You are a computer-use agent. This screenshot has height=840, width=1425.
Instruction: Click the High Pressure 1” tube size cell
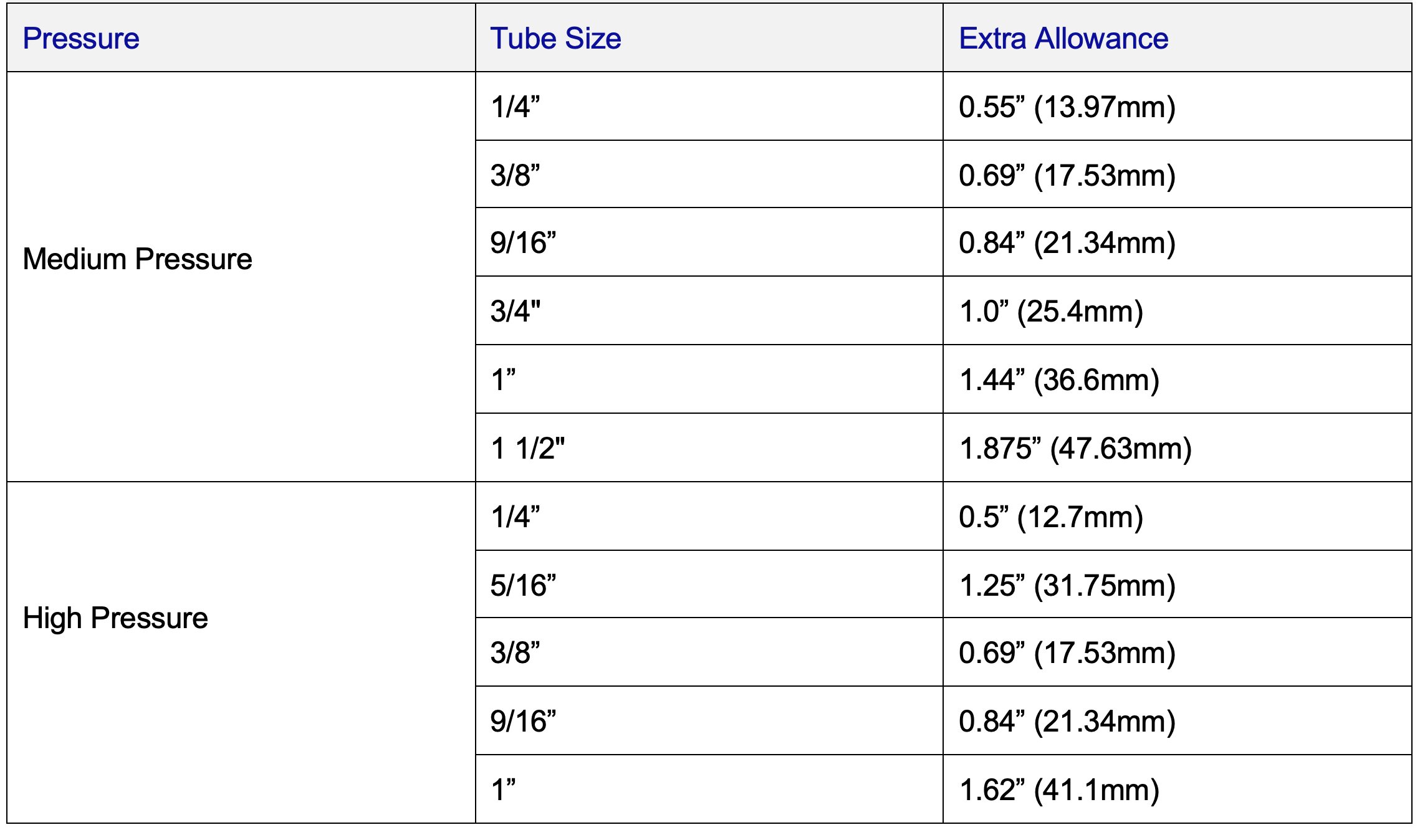tap(504, 790)
